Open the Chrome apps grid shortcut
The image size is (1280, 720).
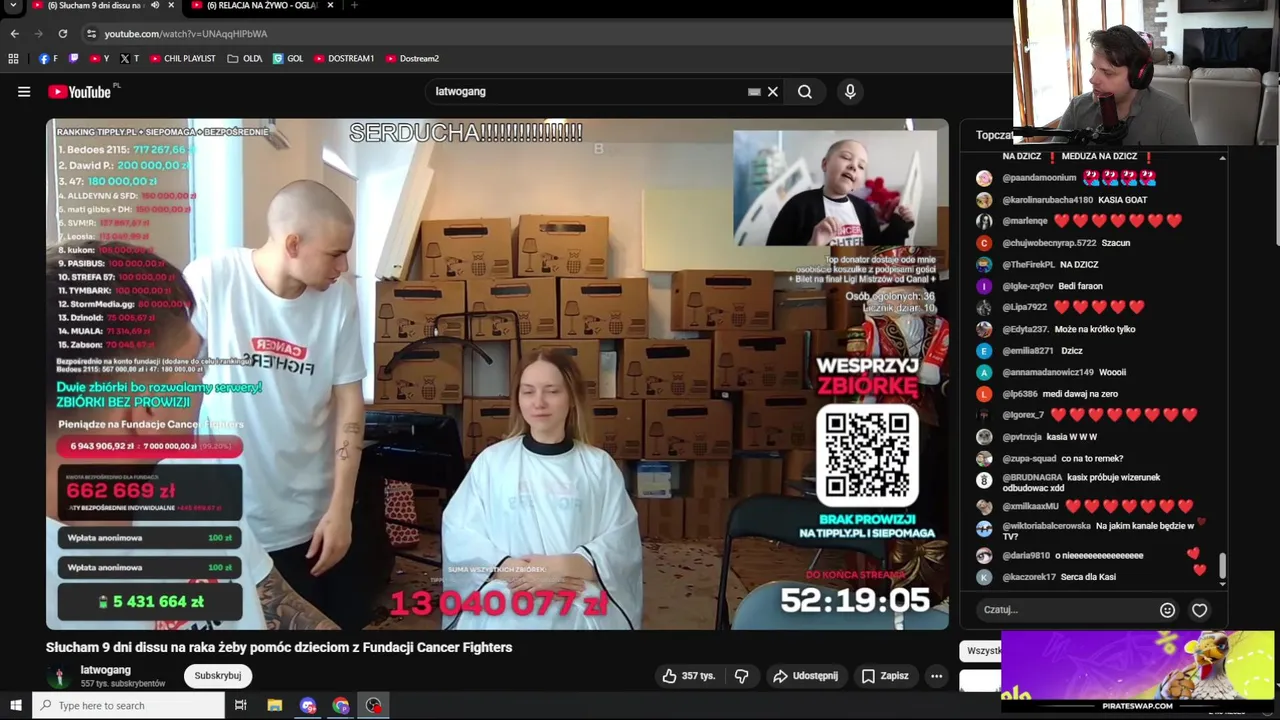[x=13, y=59]
